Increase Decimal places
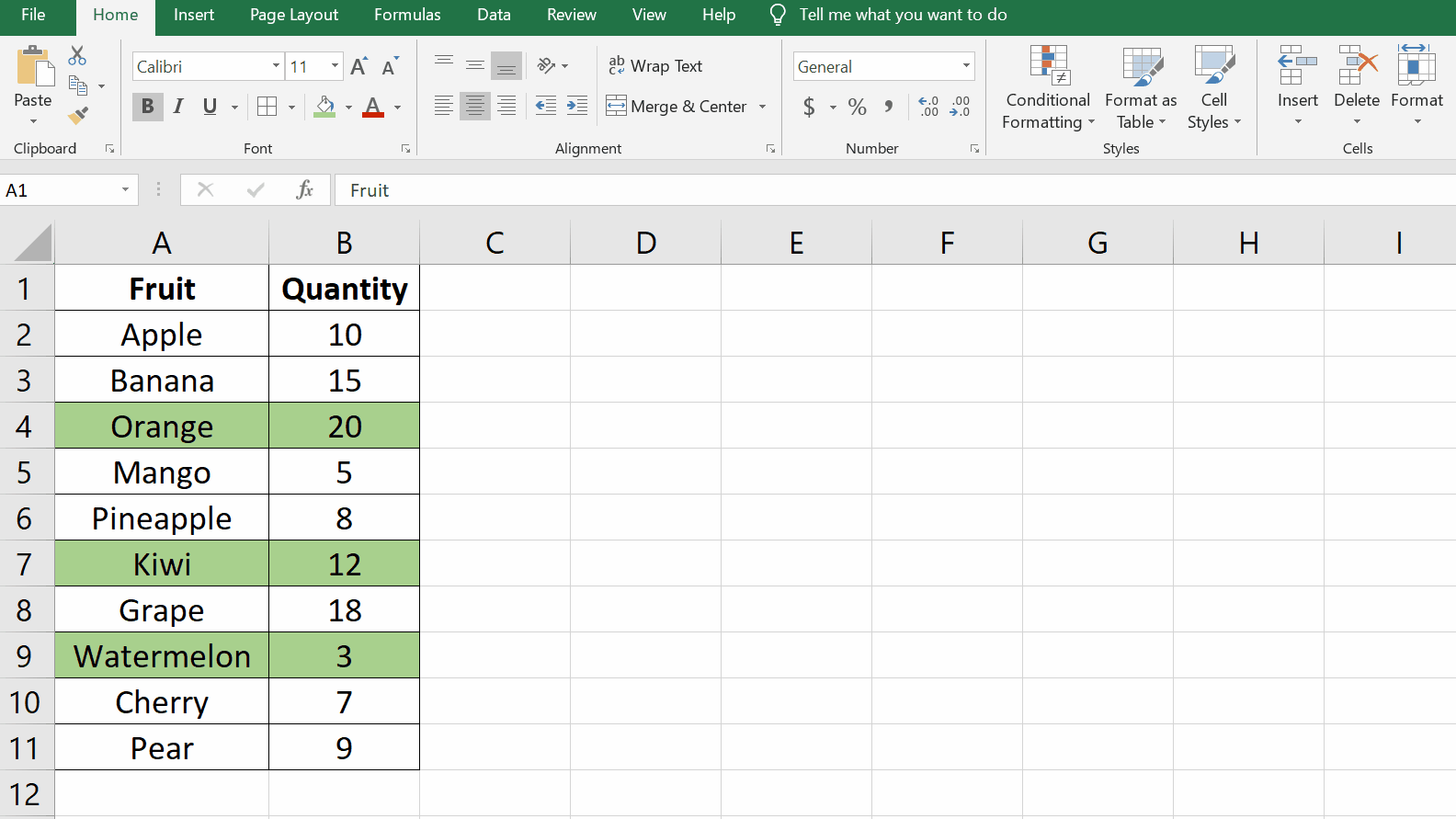 point(928,107)
